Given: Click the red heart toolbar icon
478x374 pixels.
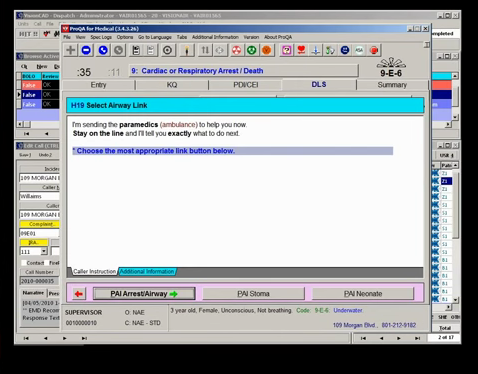Looking at the screenshot, I should pos(301,50).
